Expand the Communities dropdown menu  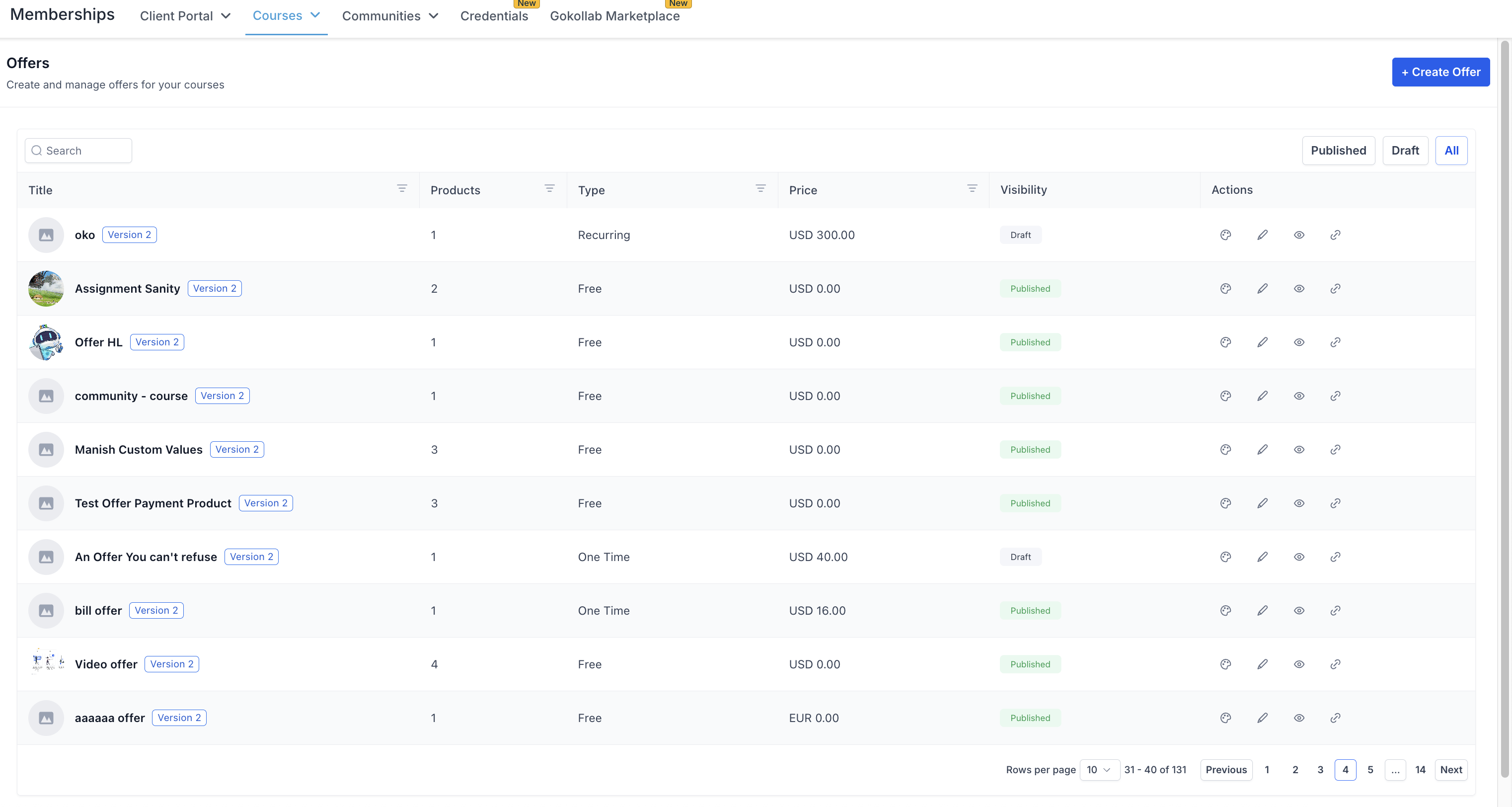tap(390, 16)
